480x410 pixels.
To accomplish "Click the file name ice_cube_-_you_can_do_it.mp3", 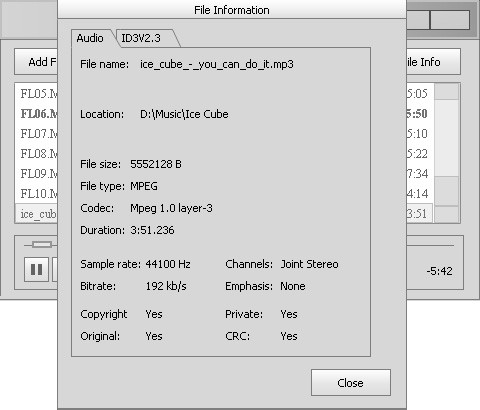I will 217,64.
